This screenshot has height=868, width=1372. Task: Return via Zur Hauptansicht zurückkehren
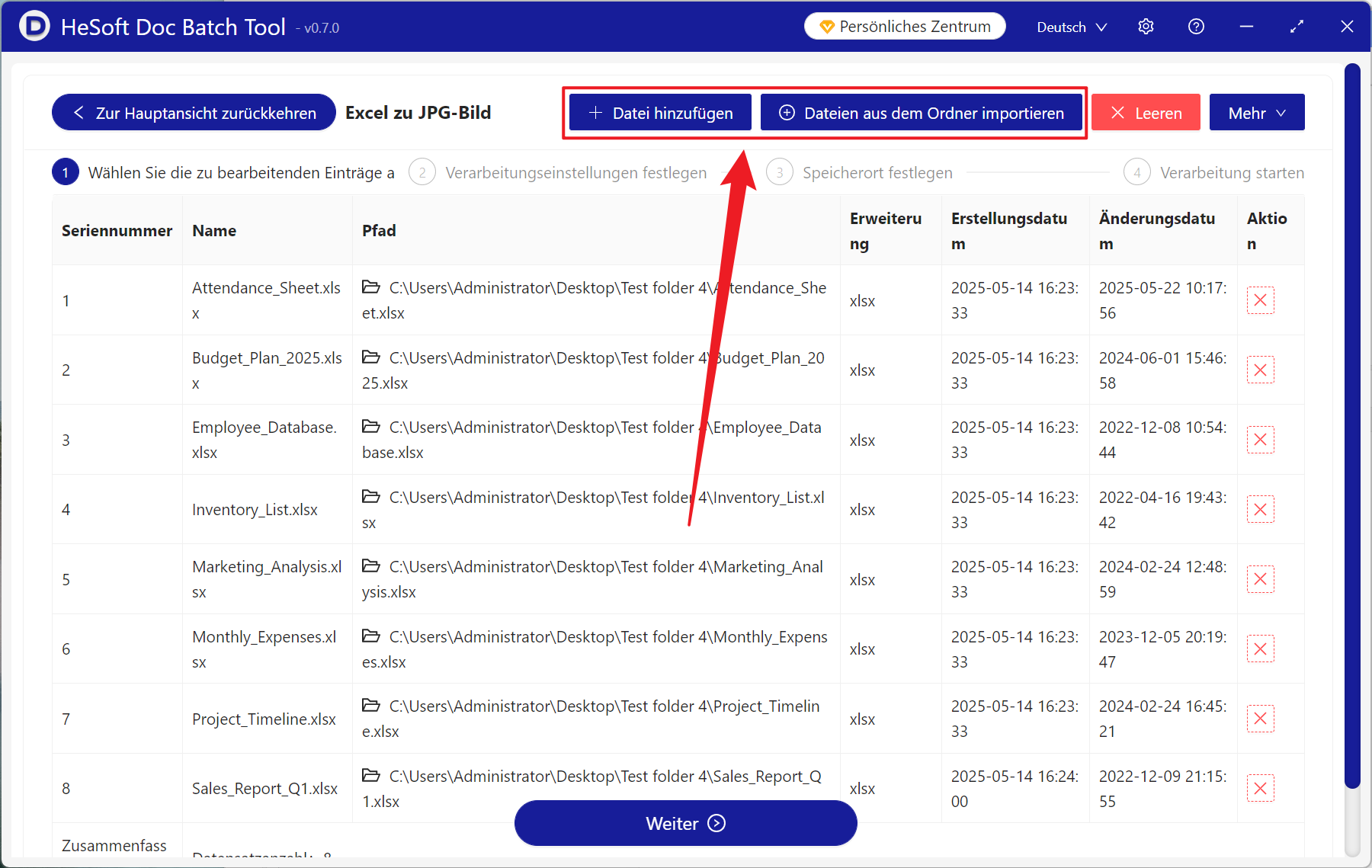(194, 113)
